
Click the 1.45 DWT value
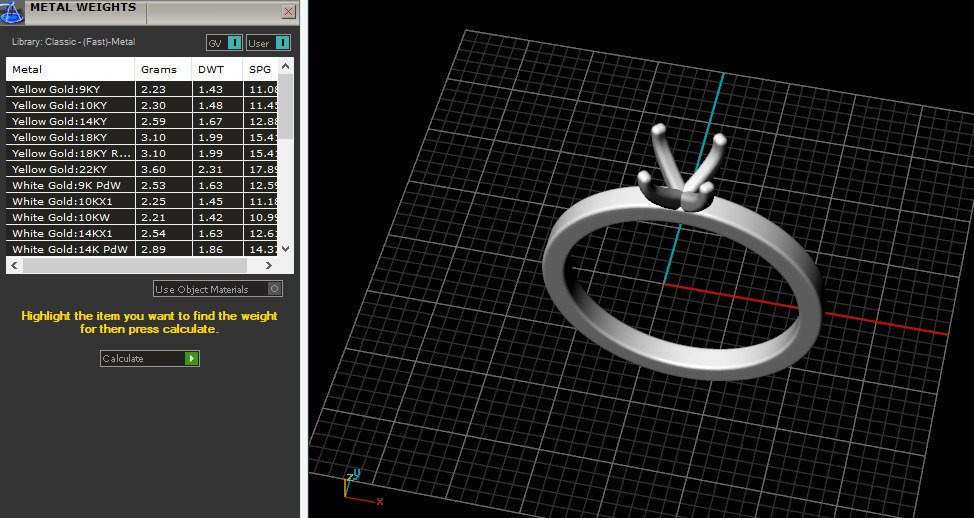click(x=211, y=201)
